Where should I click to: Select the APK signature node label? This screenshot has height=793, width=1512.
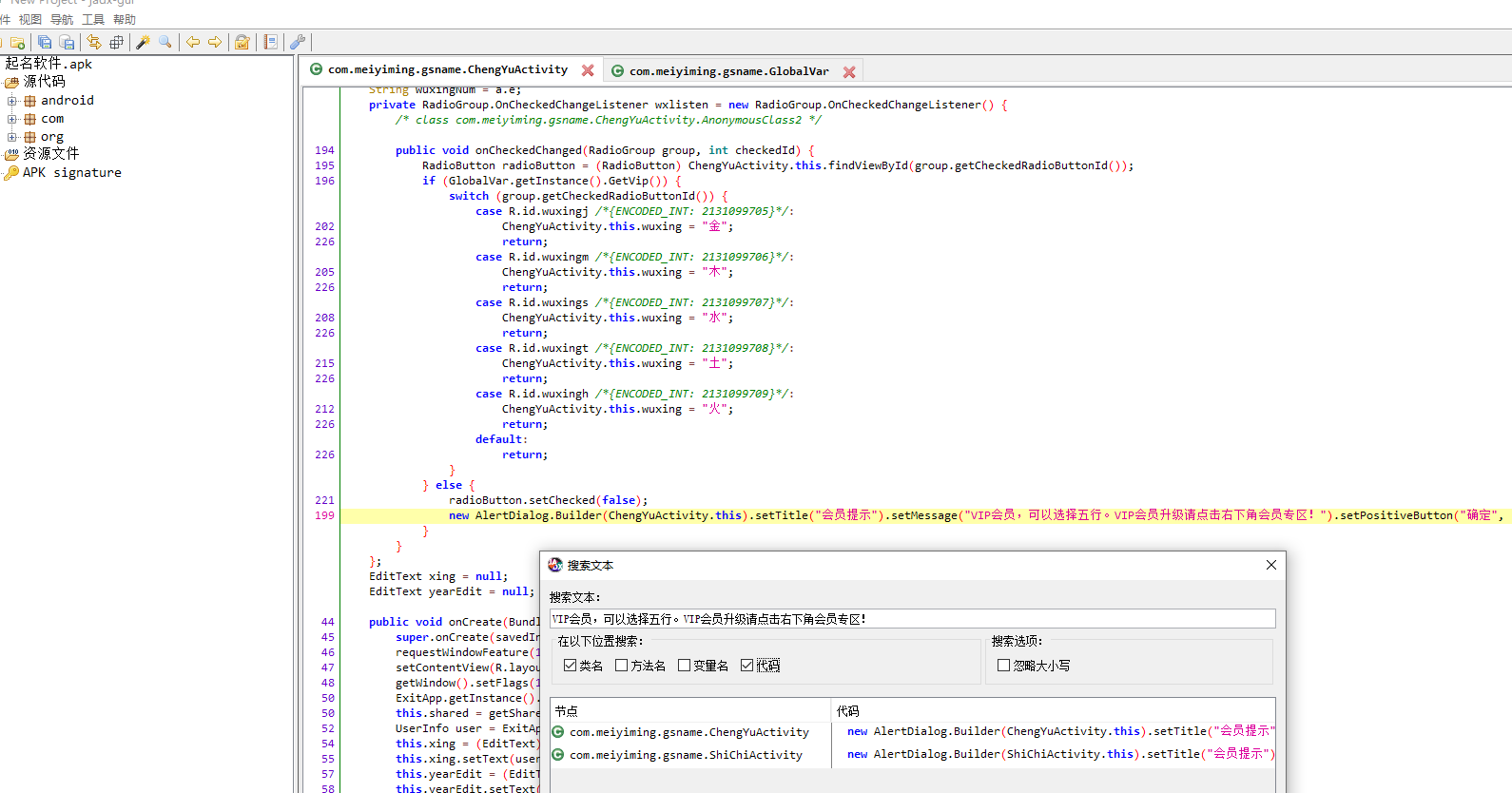(x=72, y=173)
